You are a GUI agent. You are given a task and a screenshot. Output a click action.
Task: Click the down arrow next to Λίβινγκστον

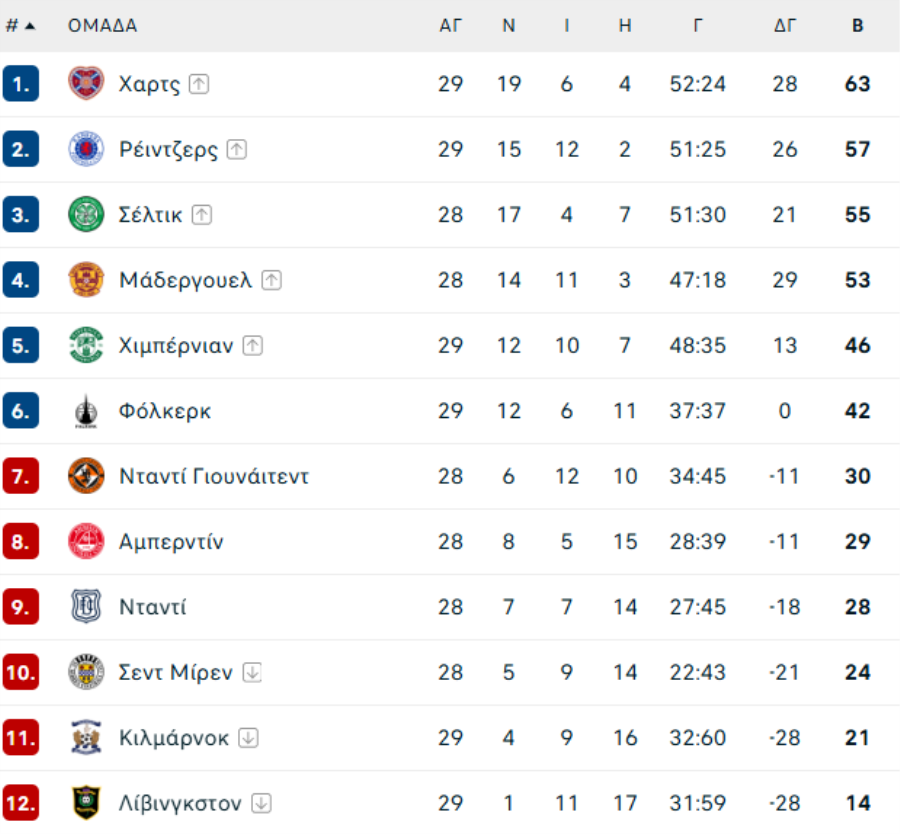pyautogui.click(x=261, y=803)
